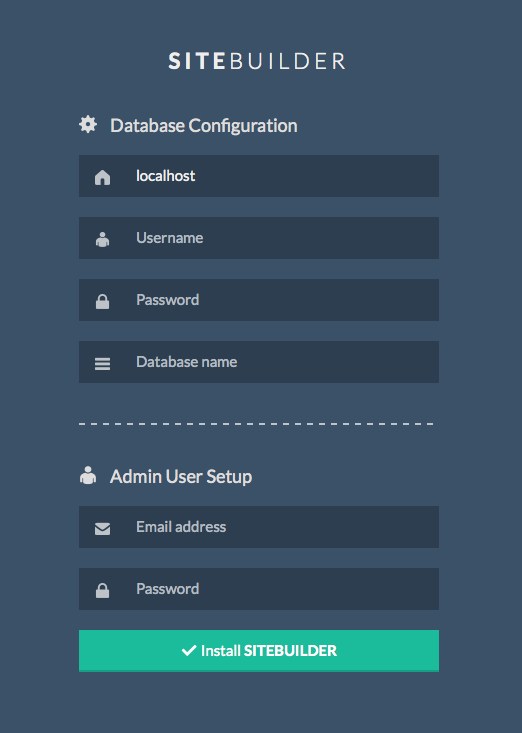
Task: Click the Admin User Setup heading
Action: (181, 476)
